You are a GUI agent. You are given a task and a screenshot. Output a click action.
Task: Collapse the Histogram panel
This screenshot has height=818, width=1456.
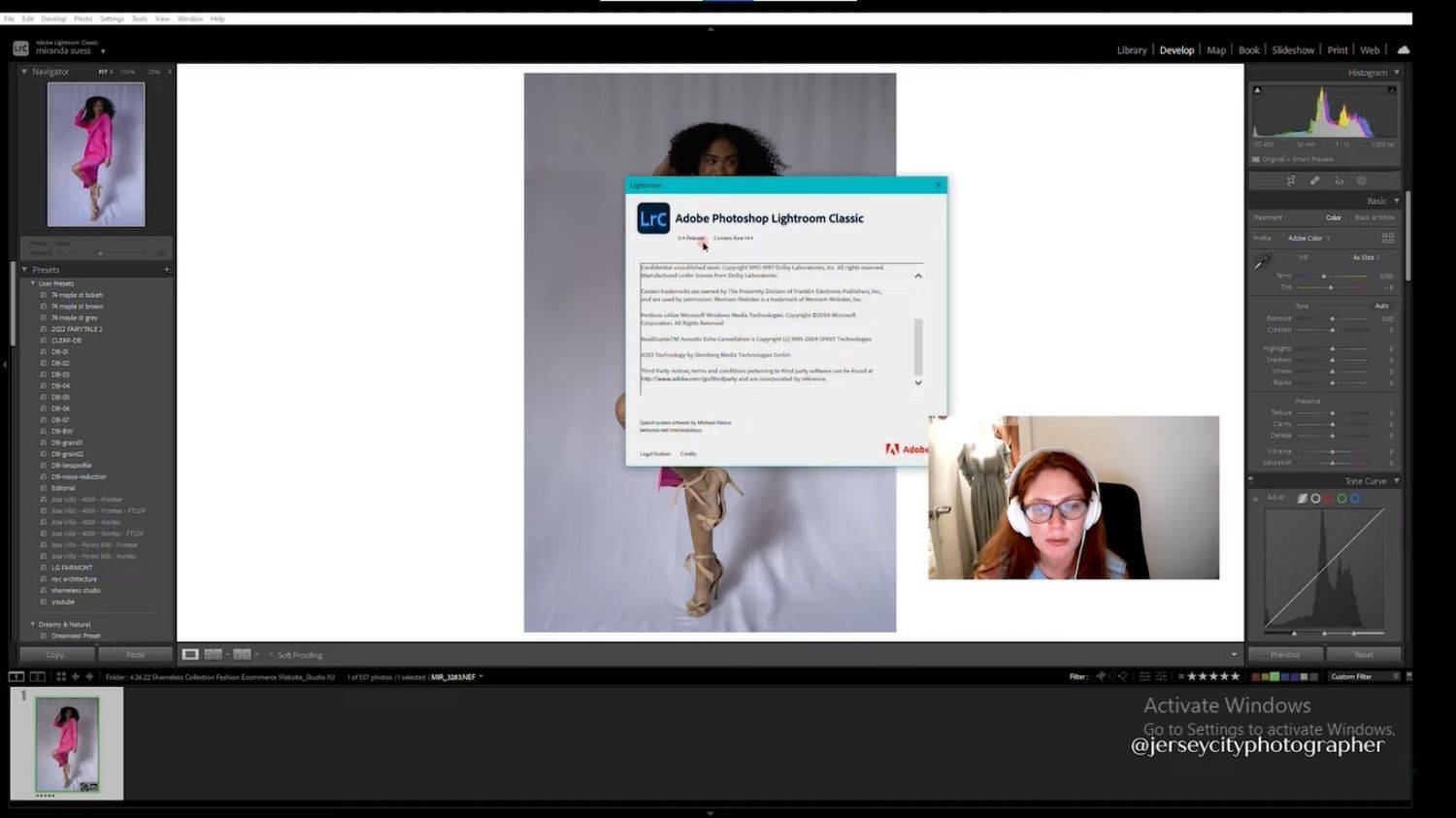tap(1397, 73)
